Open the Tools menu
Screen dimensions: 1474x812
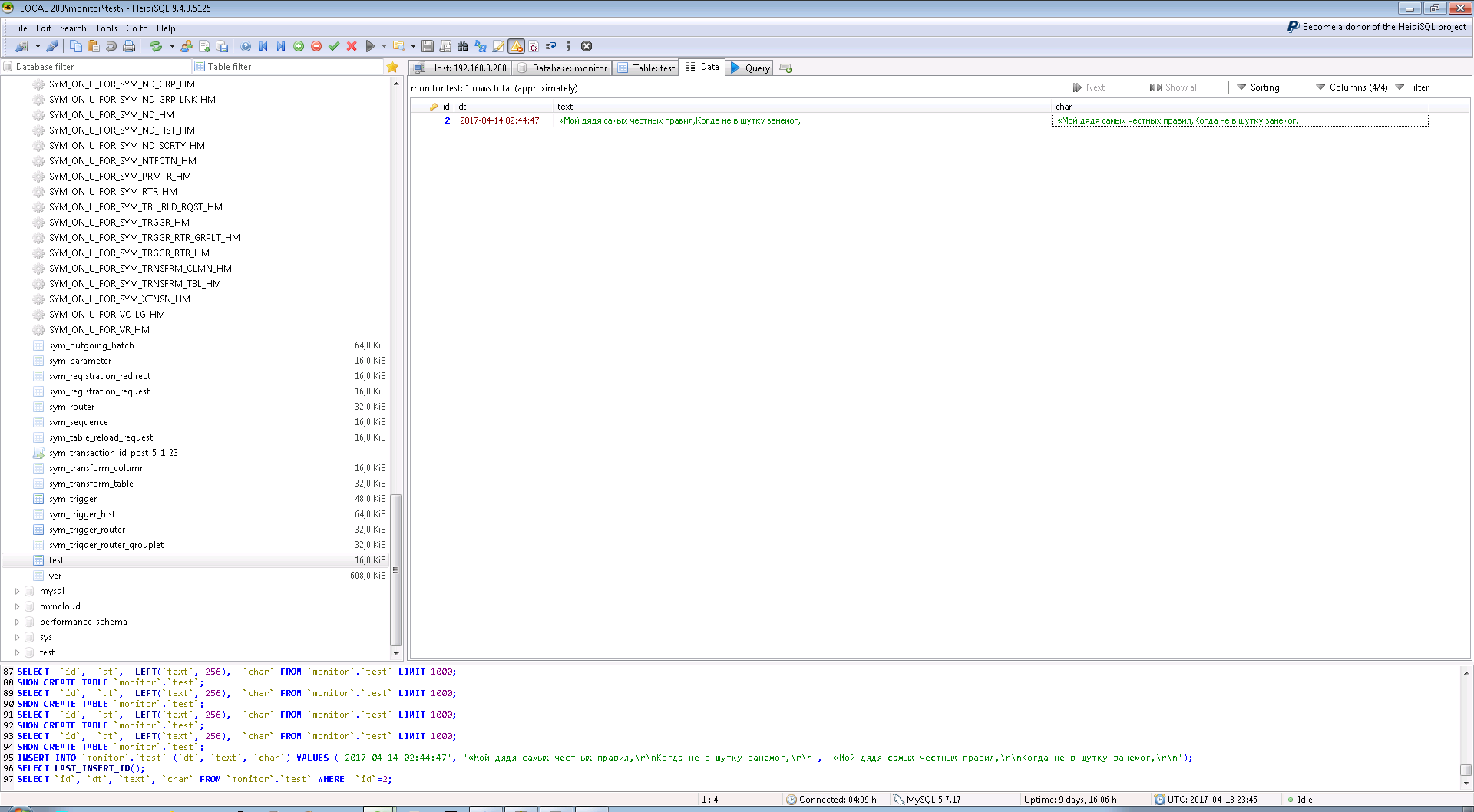click(x=106, y=28)
